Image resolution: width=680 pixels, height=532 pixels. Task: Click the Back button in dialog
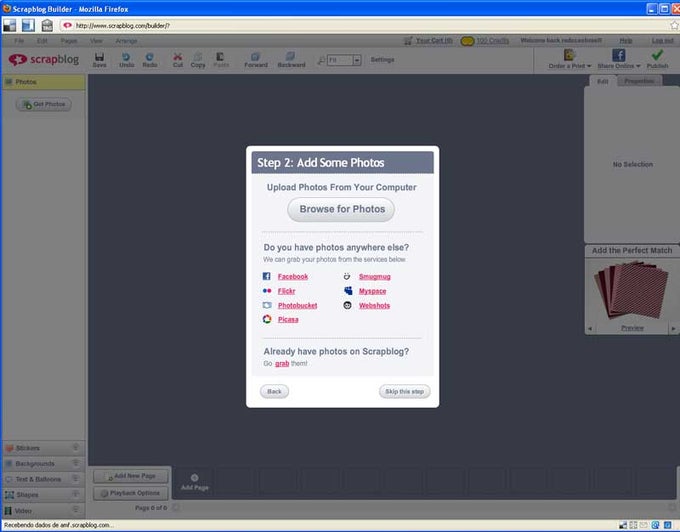click(274, 392)
